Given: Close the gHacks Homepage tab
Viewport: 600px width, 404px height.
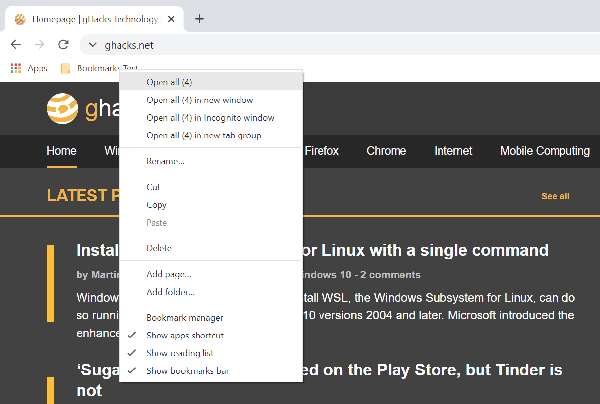Looking at the screenshot, I should (x=171, y=19).
